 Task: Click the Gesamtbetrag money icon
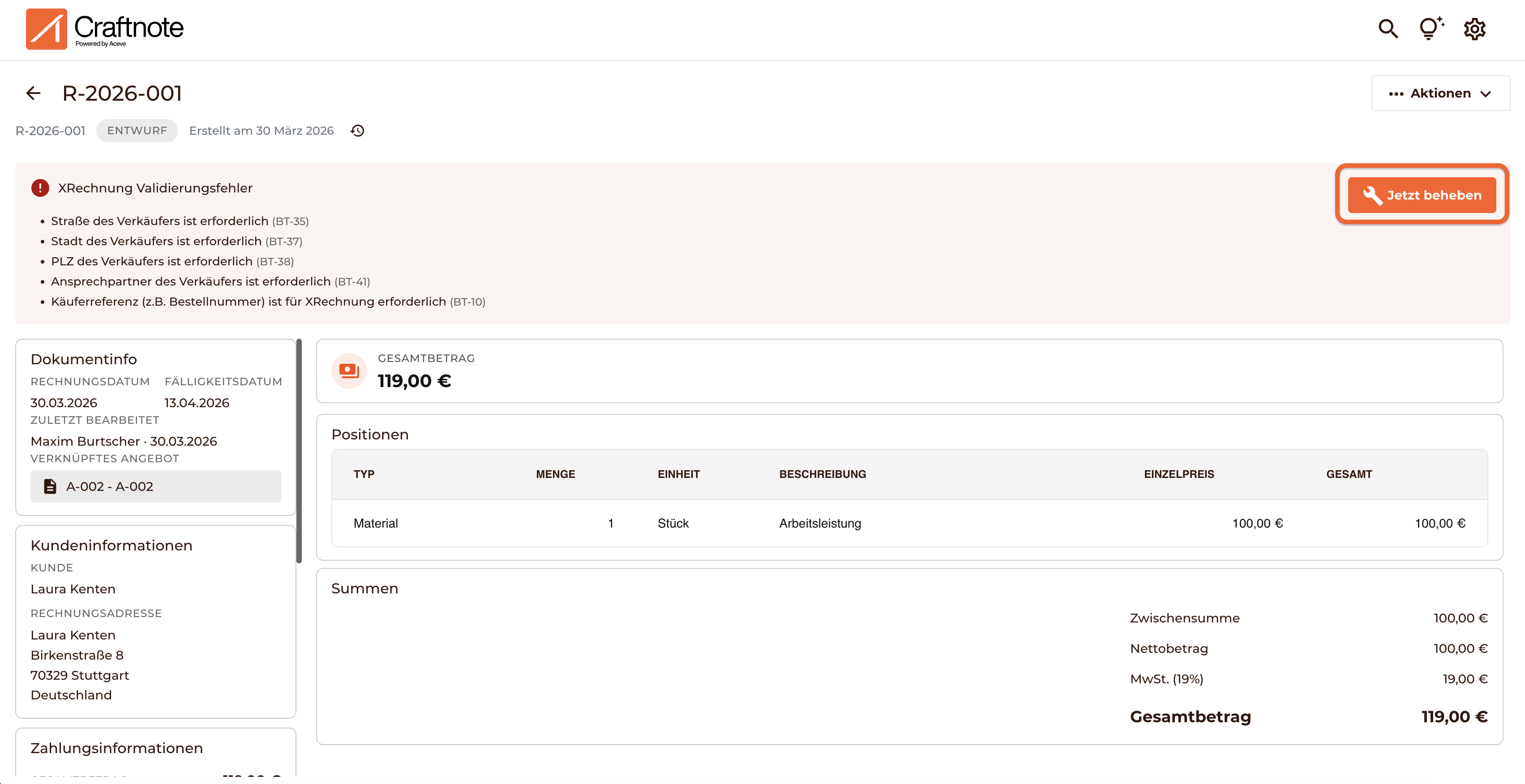[x=349, y=371]
